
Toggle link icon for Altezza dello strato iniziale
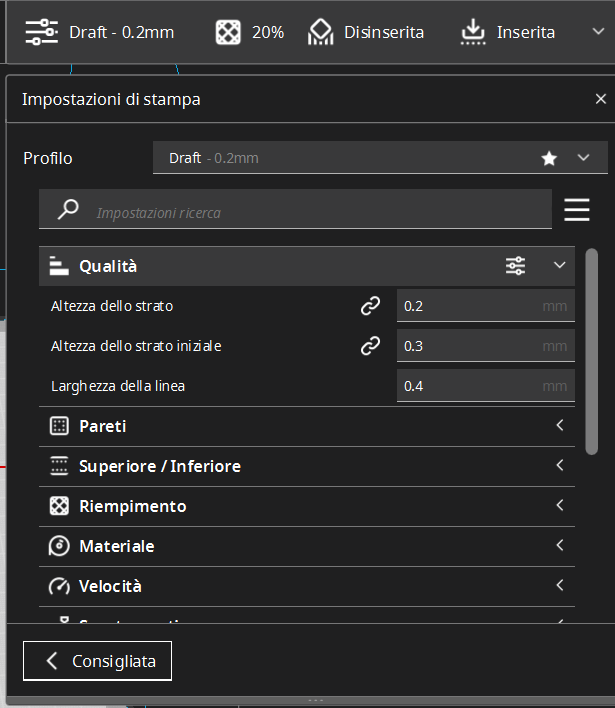[x=370, y=346]
